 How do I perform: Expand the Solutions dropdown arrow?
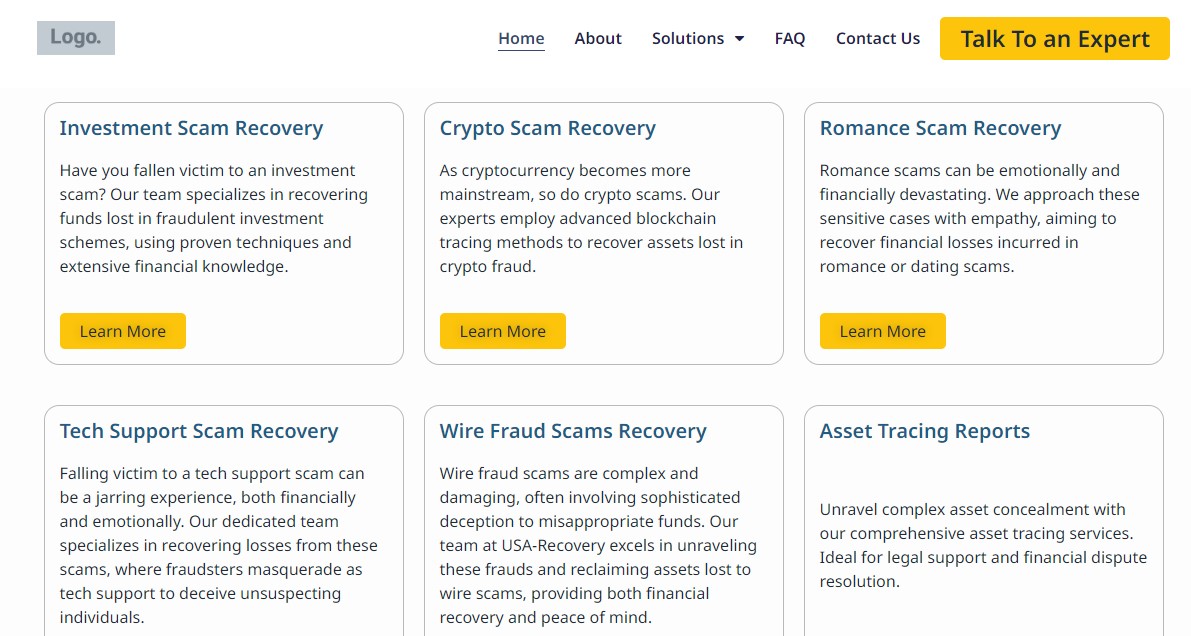740,39
